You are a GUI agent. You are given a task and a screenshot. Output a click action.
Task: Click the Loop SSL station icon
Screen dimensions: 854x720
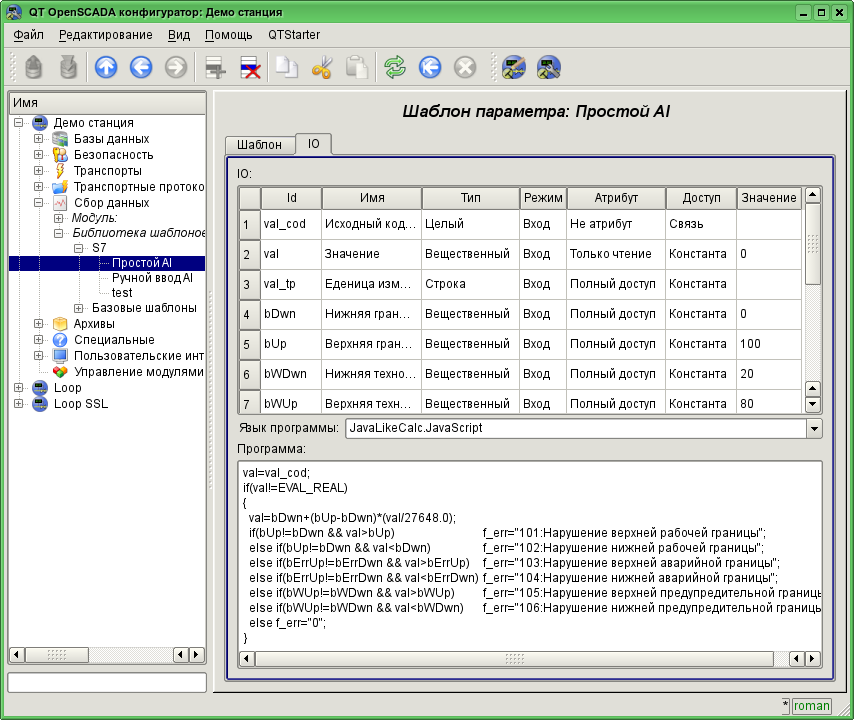(40, 404)
